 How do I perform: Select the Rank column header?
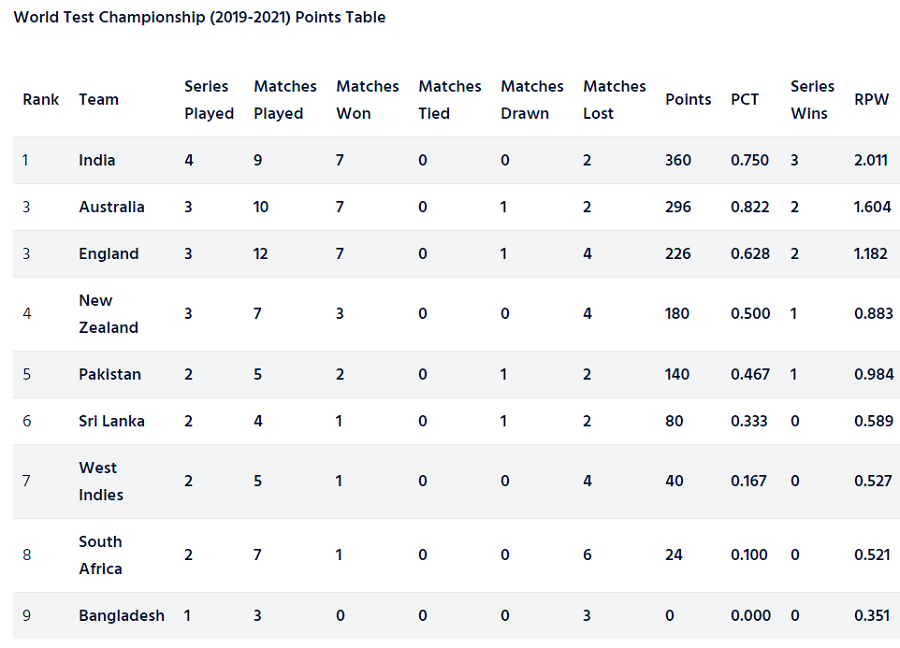(x=41, y=99)
